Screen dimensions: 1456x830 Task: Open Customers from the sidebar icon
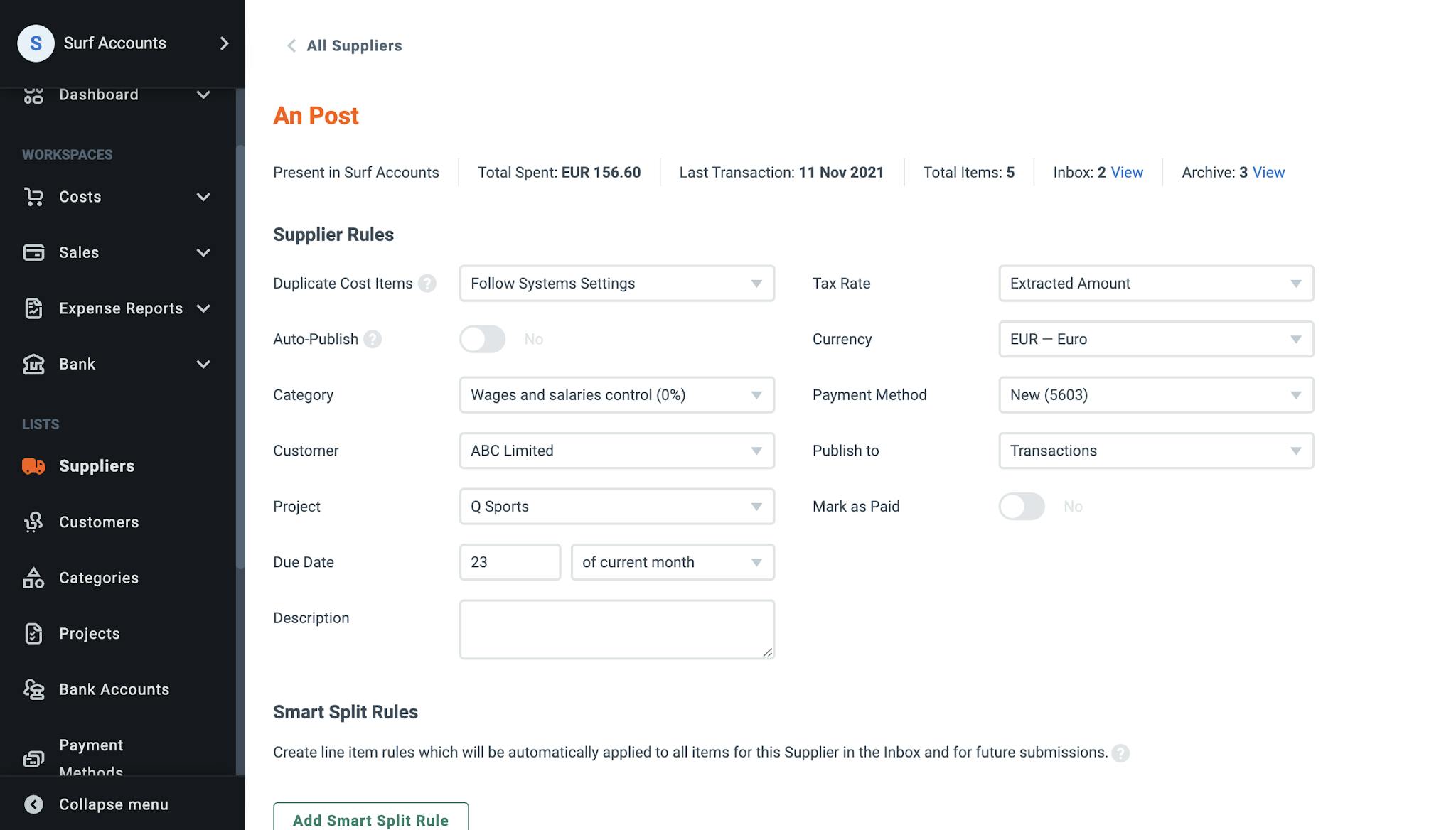point(33,522)
